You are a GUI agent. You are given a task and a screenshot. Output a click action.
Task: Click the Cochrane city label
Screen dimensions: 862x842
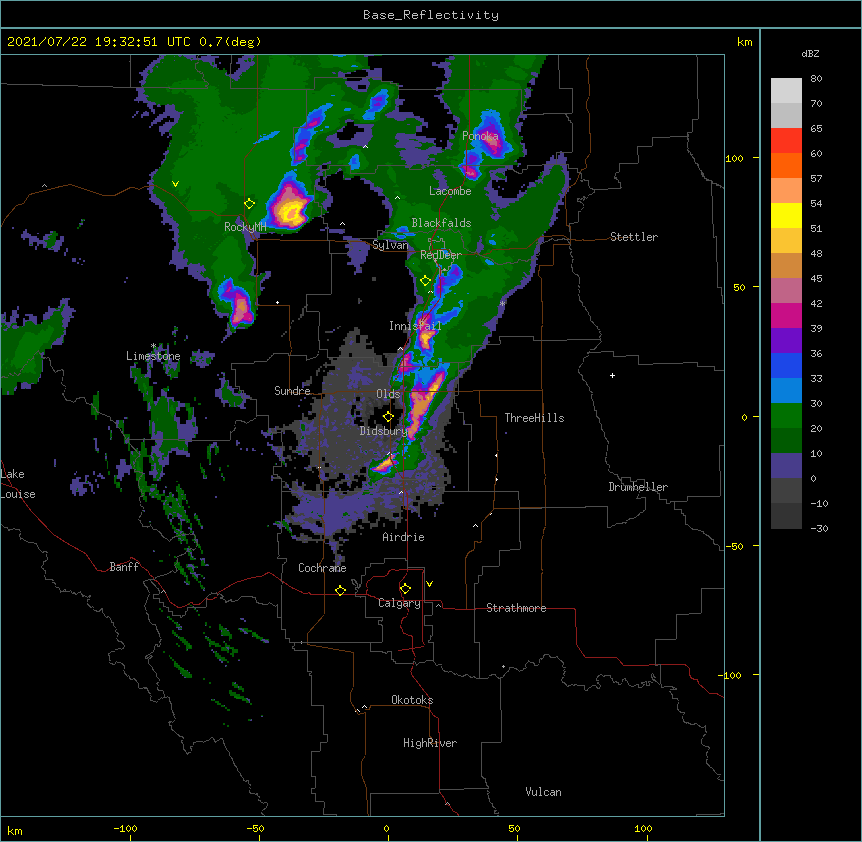tap(322, 568)
